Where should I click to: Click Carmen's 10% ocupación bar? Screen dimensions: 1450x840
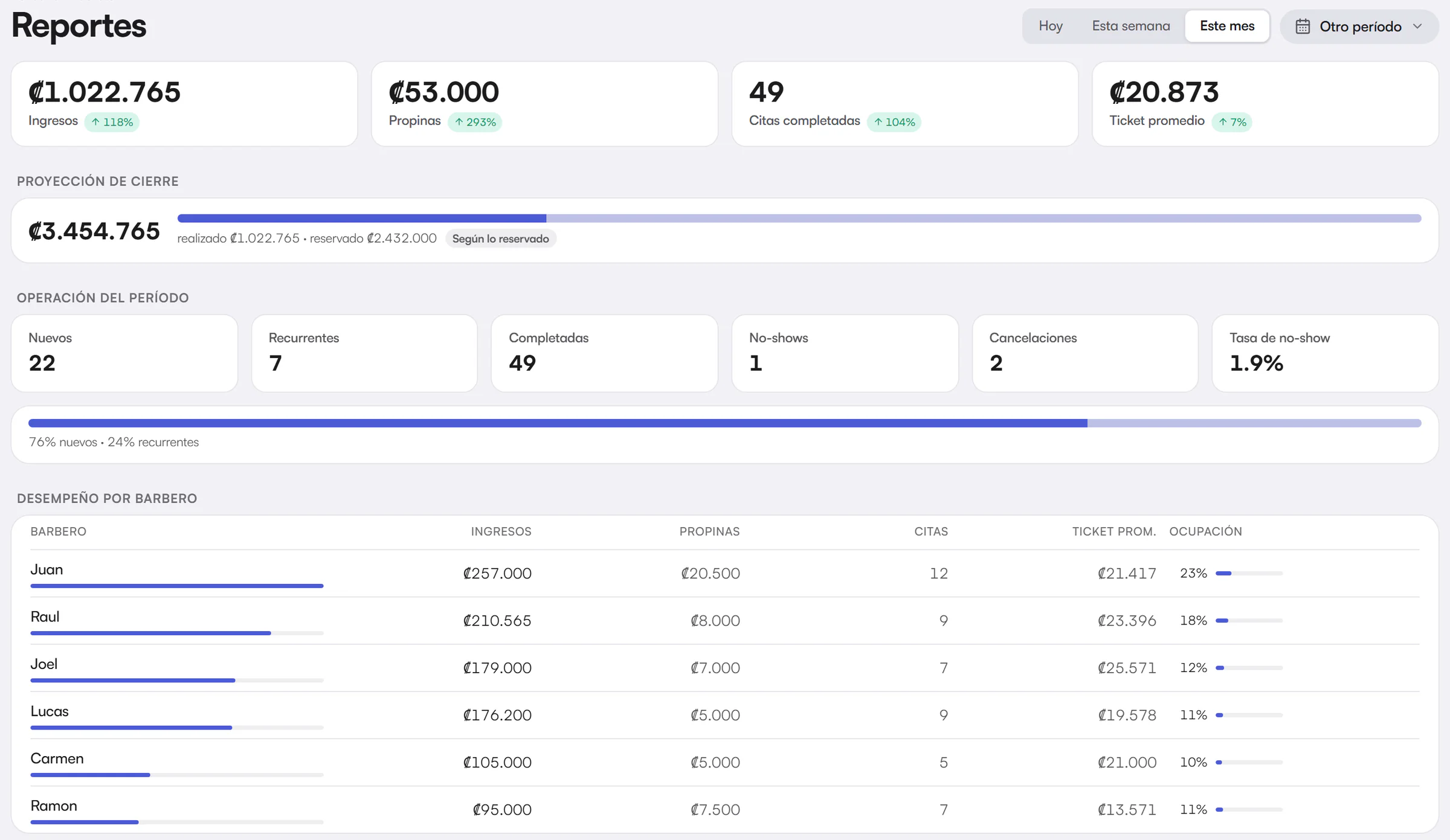[x=1249, y=762]
